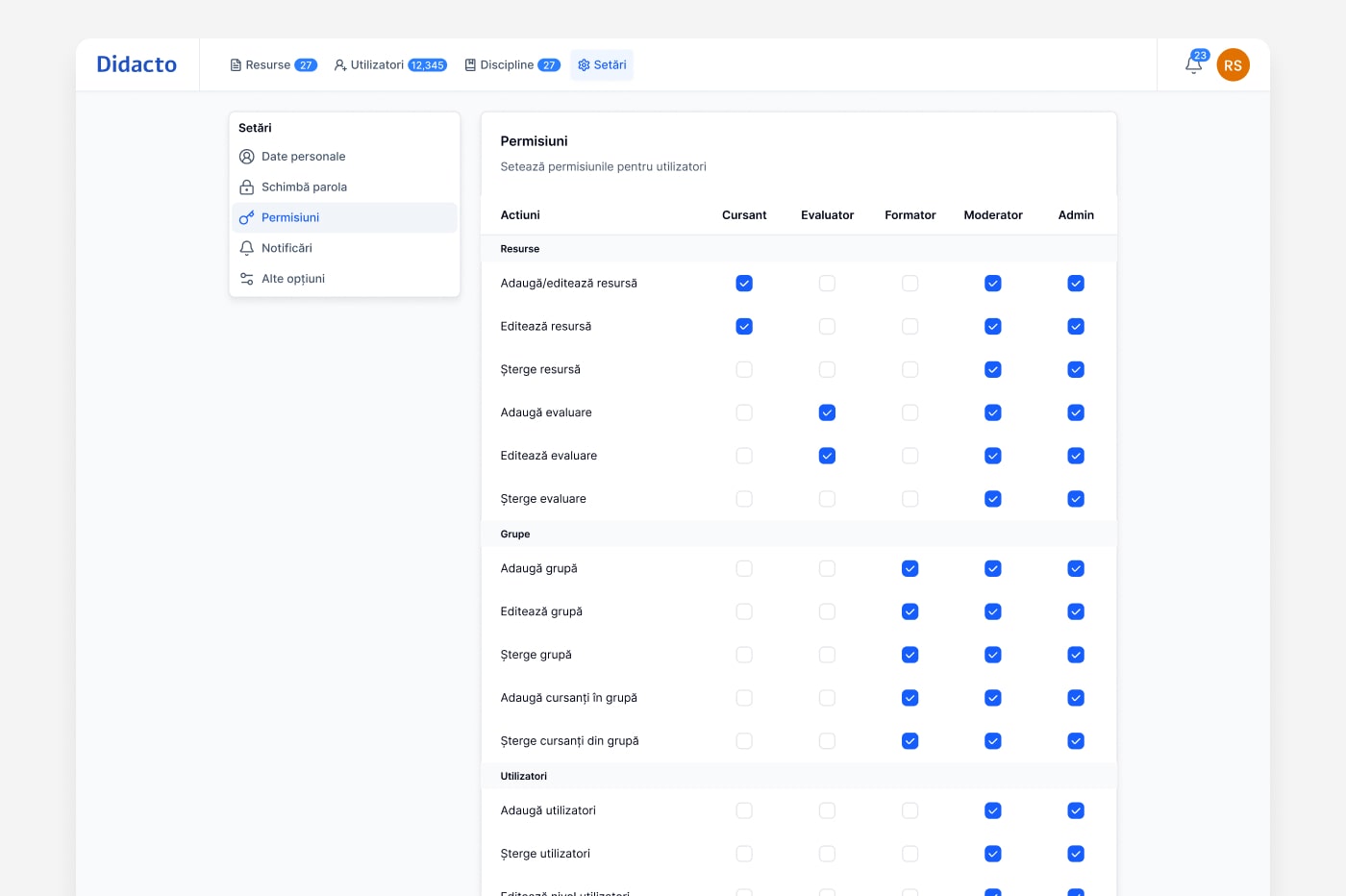Uncheck Admin for Șterge utilizatori

pyautogui.click(x=1076, y=854)
